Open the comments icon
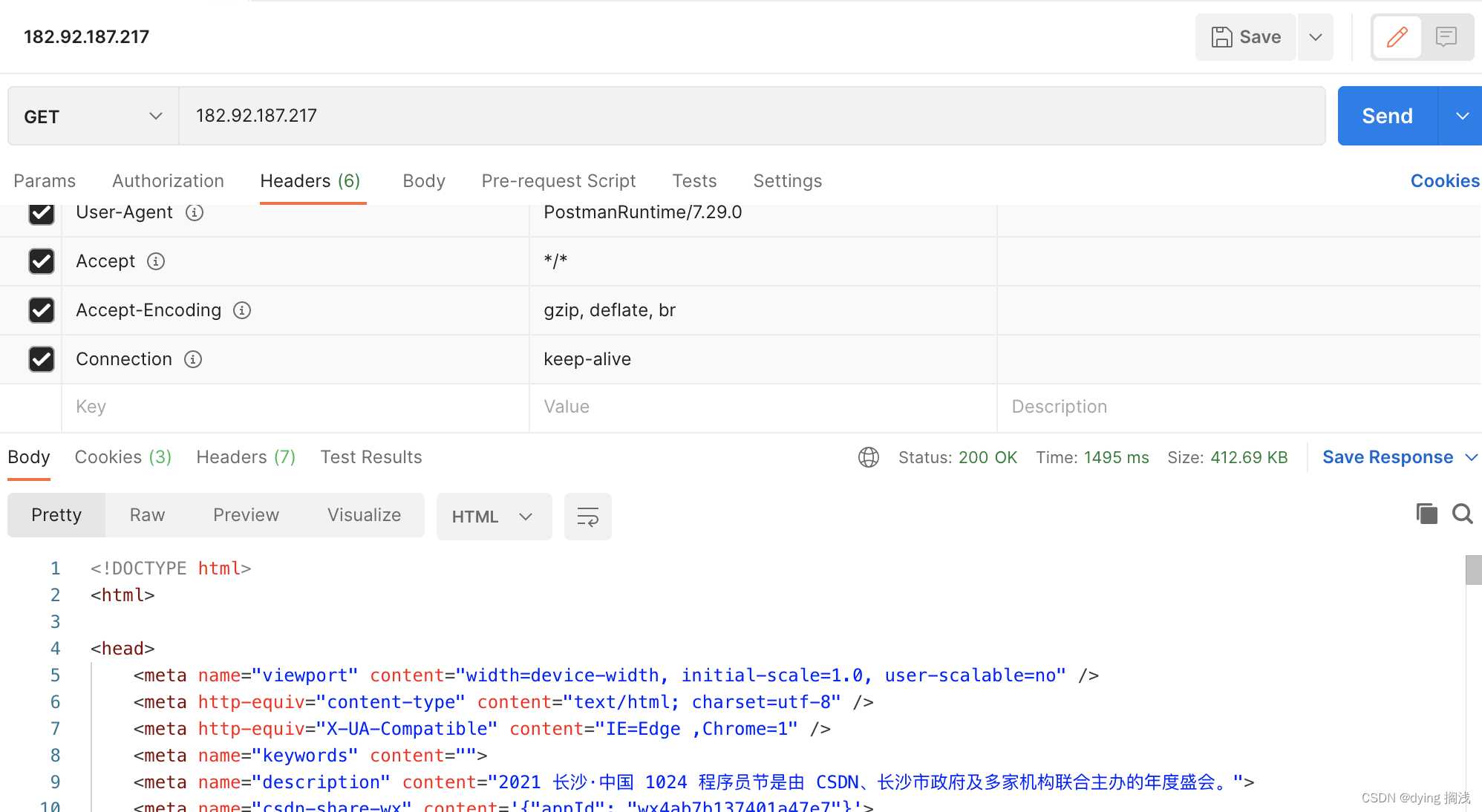Image resolution: width=1482 pixels, height=812 pixels. [x=1446, y=37]
